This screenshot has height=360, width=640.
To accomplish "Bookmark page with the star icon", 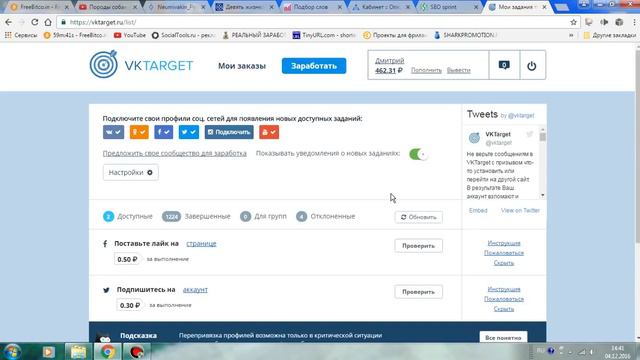I will tap(573, 22).
